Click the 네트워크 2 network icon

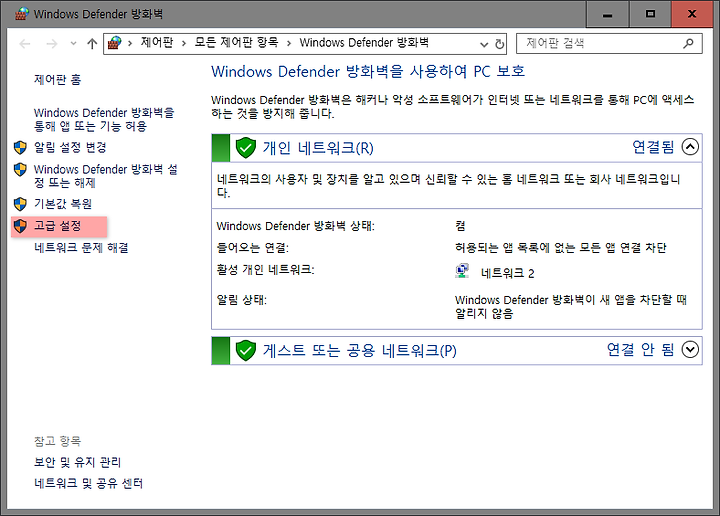(x=462, y=271)
